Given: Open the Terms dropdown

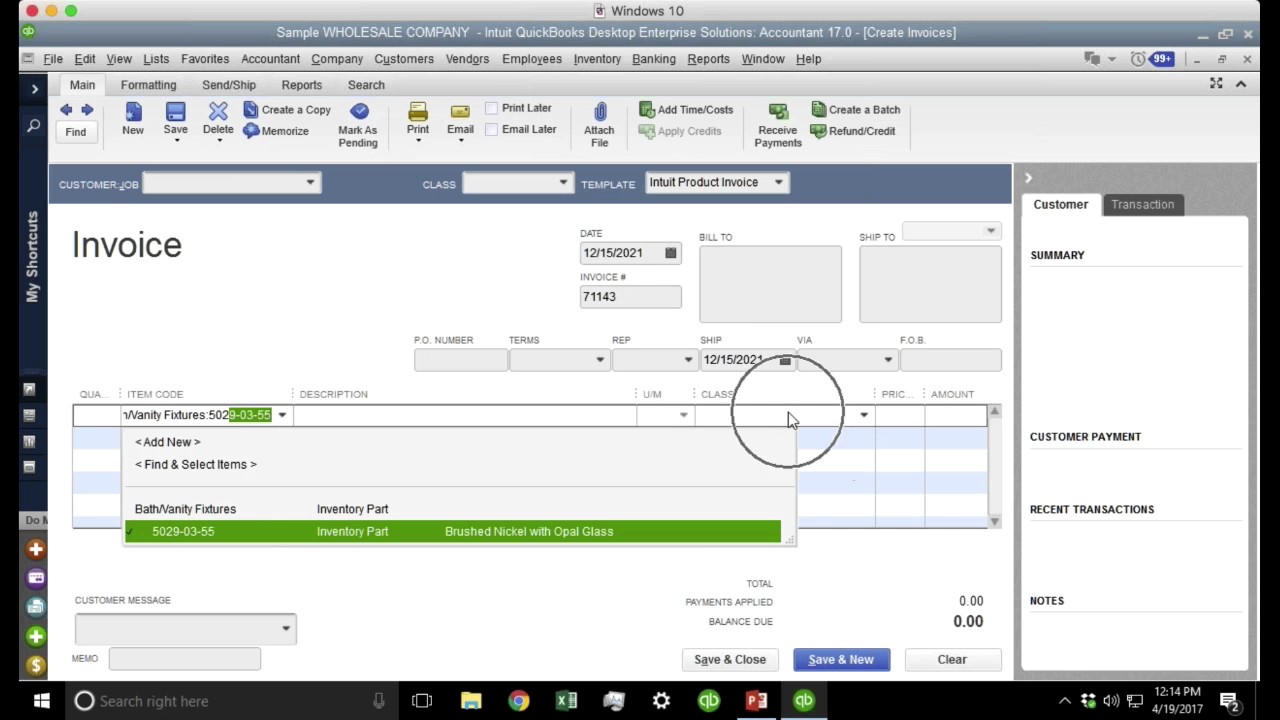Looking at the screenshot, I should [600, 360].
